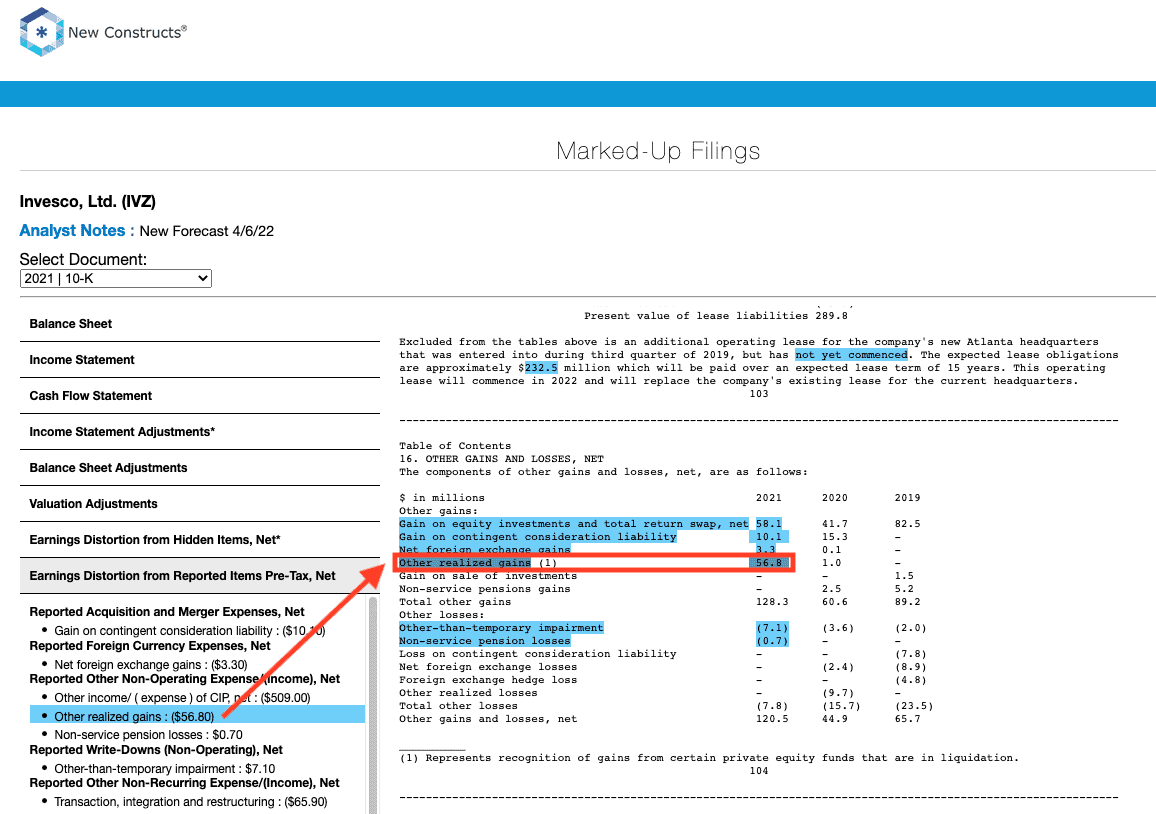Screen dimensions: 1156x814
Task: Click 'Reported Foreign Currency Expenses, Net' heading
Action: [x=150, y=646]
